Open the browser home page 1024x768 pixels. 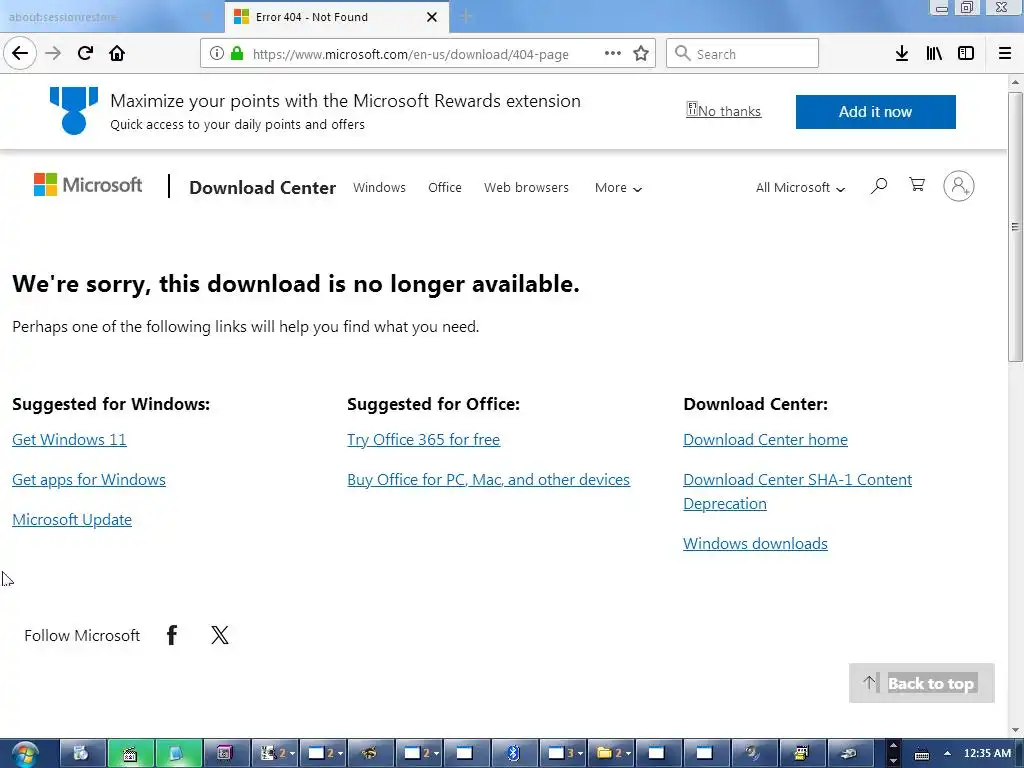pos(117,54)
